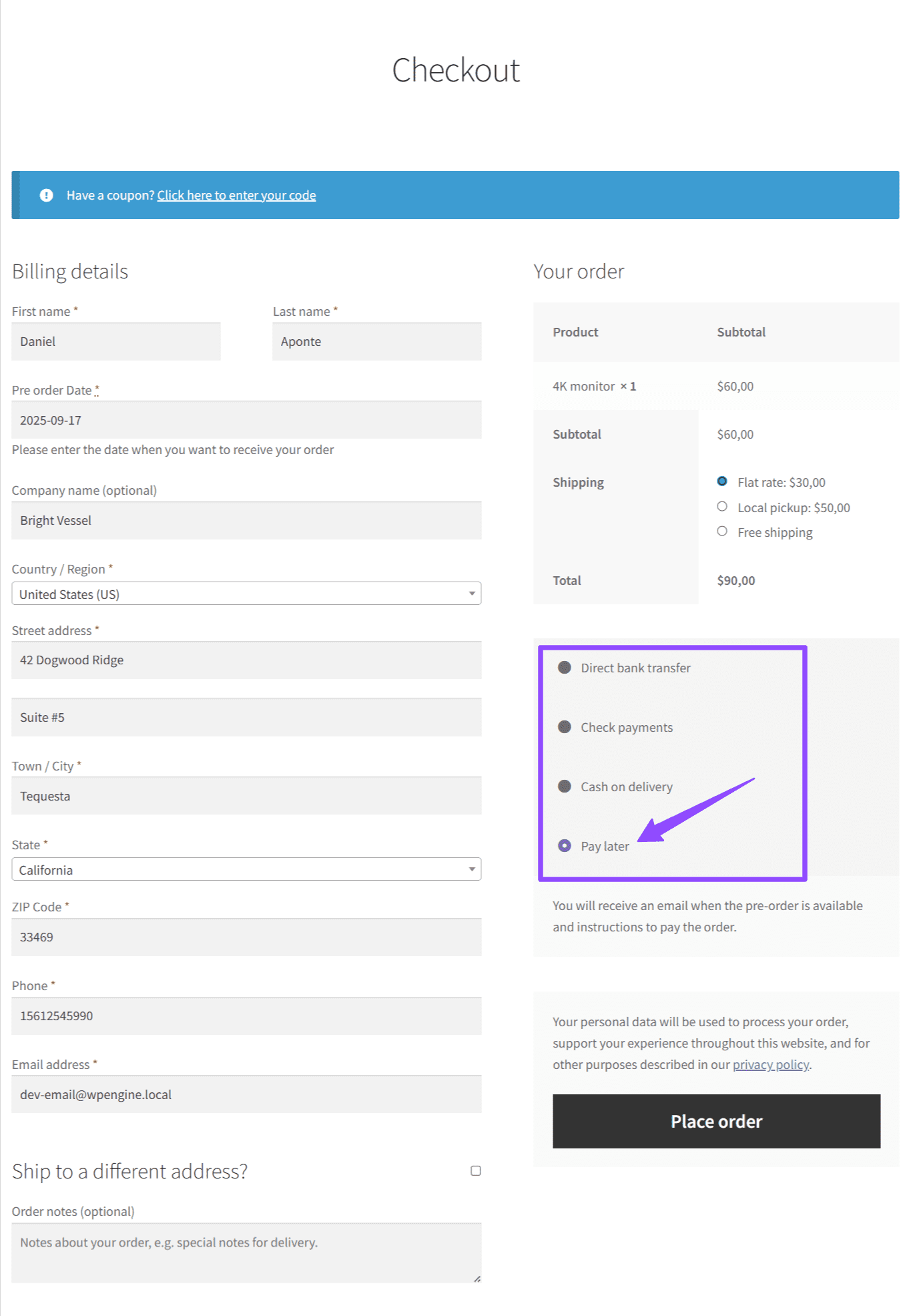The width and height of the screenshot is (909, 1316).
Task: Open the privacy policy link
Action: [770, 1065]
